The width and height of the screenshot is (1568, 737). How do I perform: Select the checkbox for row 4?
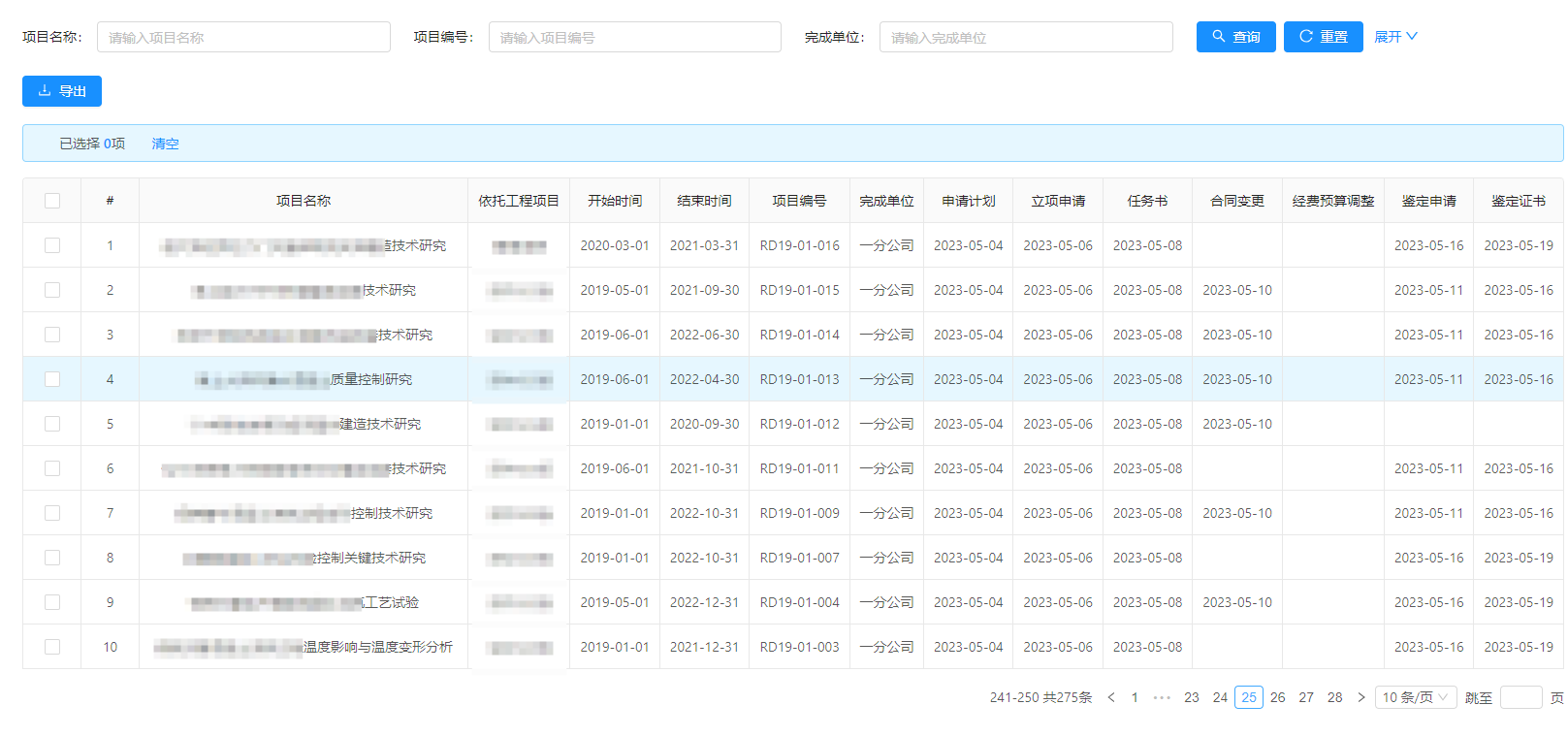[52, 379]
